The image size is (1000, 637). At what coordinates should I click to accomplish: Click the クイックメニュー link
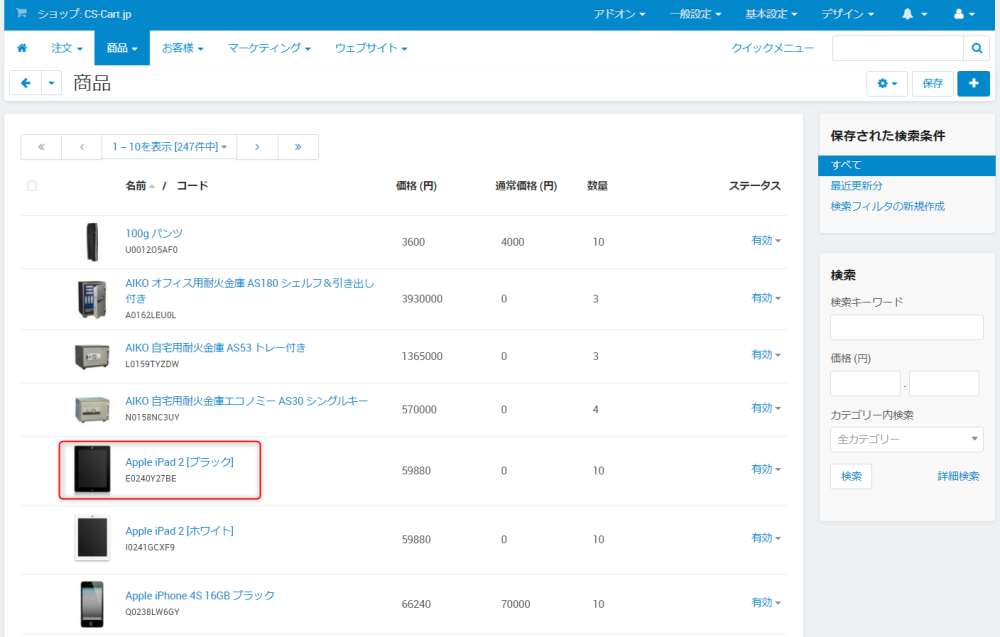click(x=772, y=48)
